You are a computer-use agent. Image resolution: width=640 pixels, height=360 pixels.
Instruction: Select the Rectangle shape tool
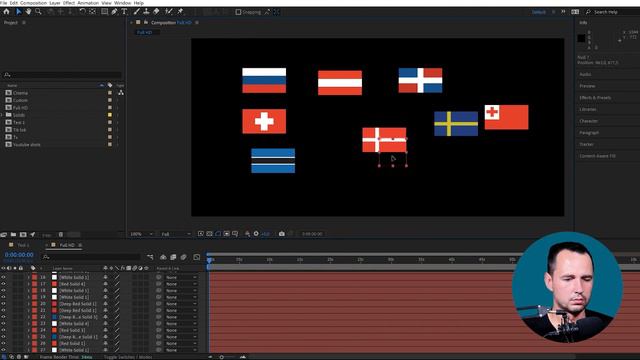104,12
